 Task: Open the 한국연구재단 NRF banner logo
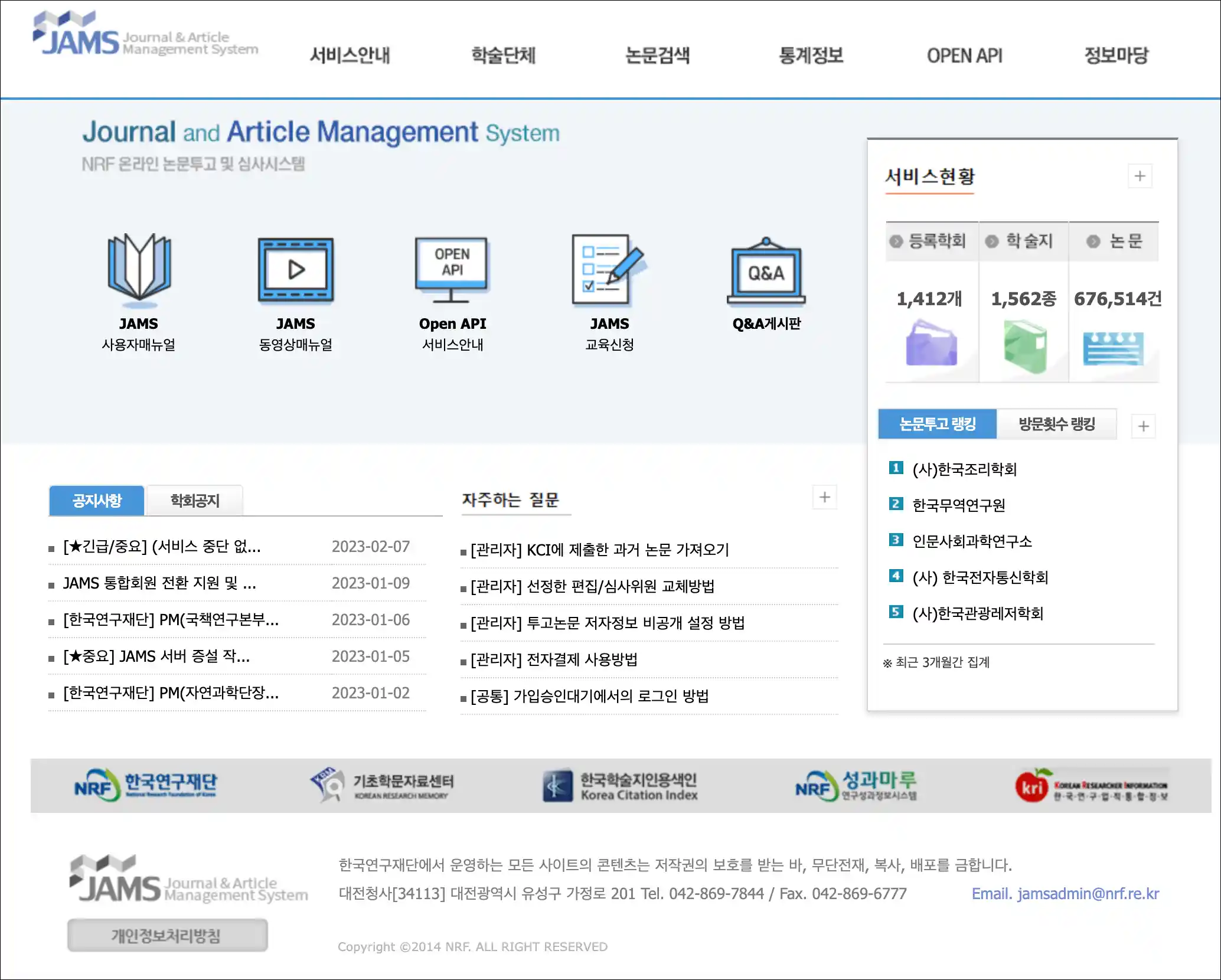pos(145,785)
